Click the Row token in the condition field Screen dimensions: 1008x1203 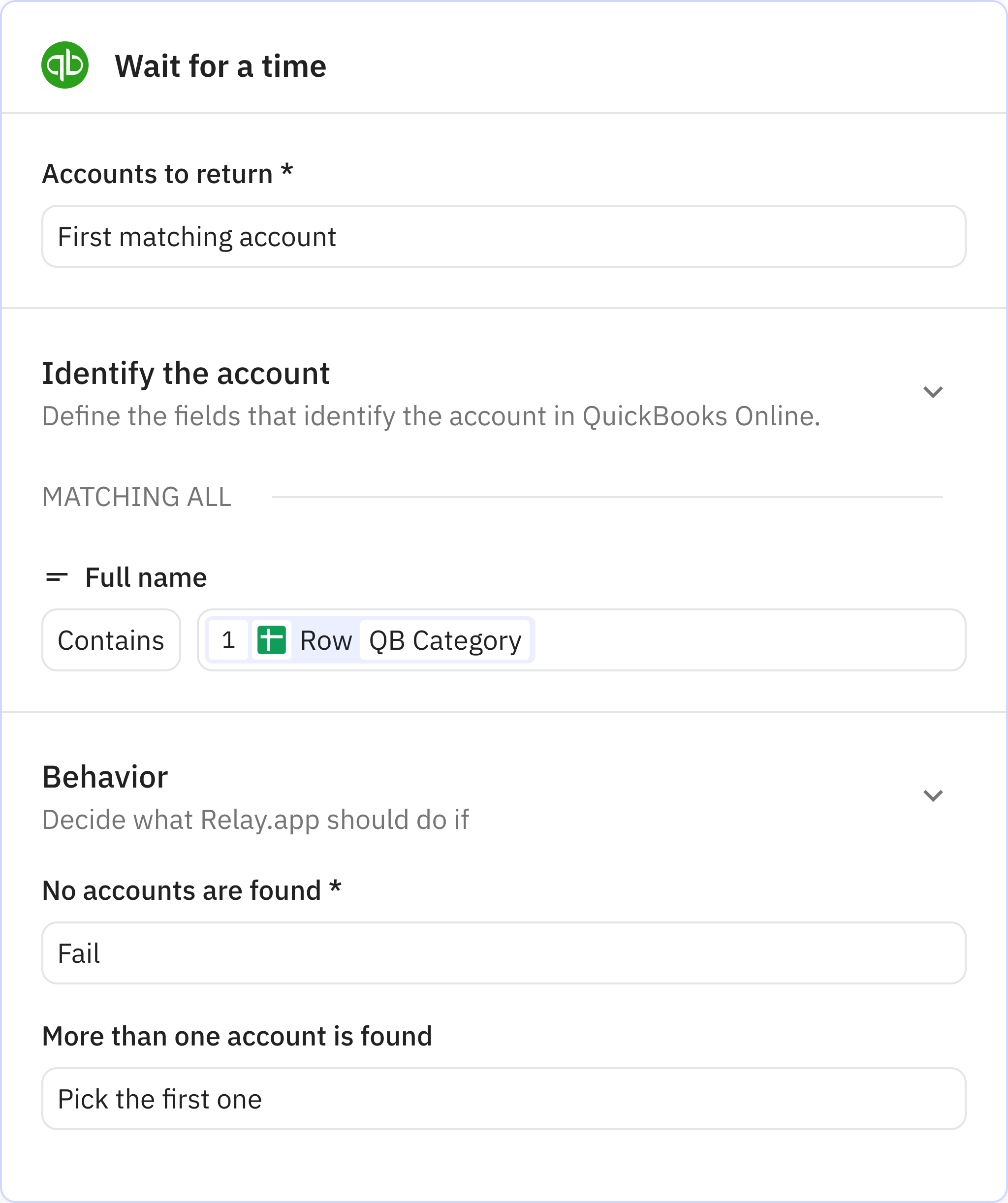326,640
